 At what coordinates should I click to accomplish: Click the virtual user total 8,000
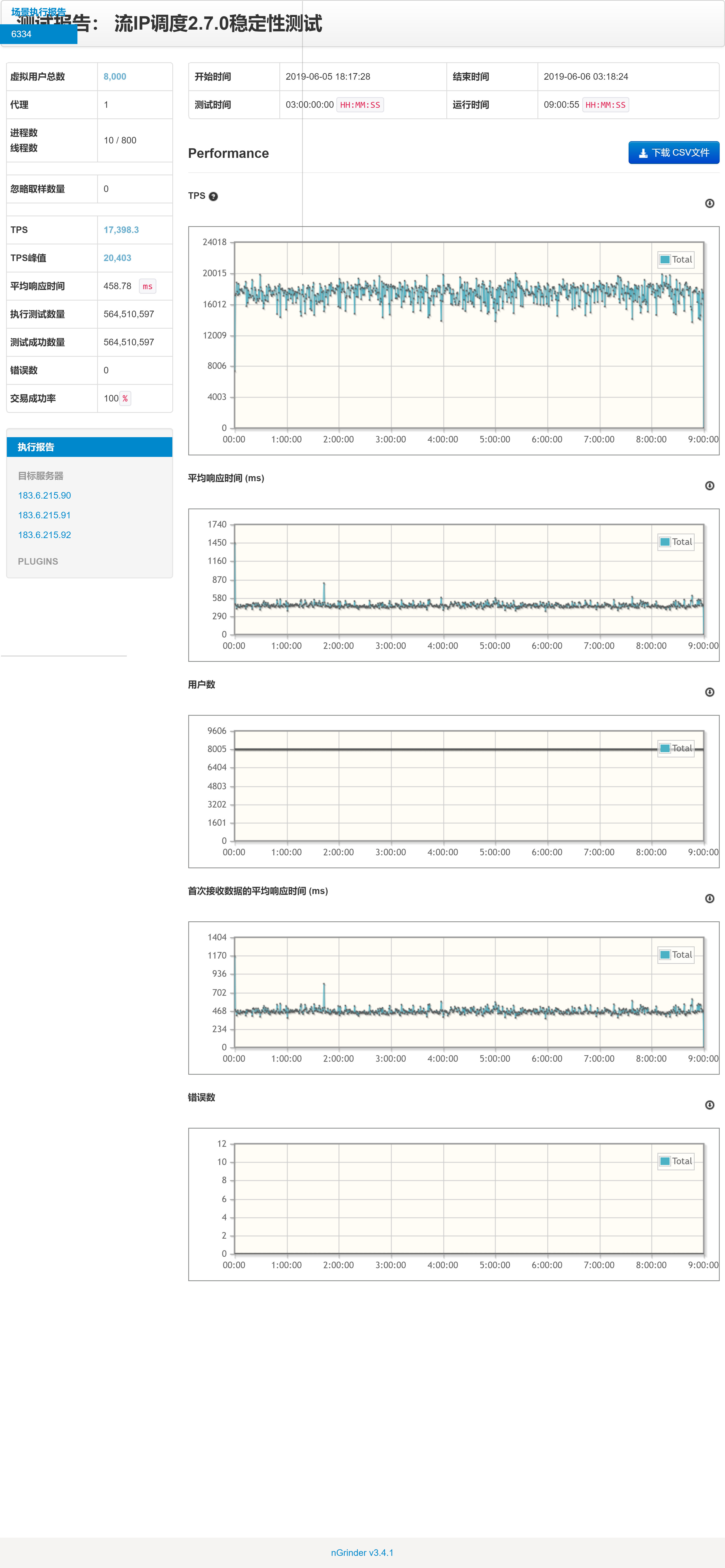(115, 77)
